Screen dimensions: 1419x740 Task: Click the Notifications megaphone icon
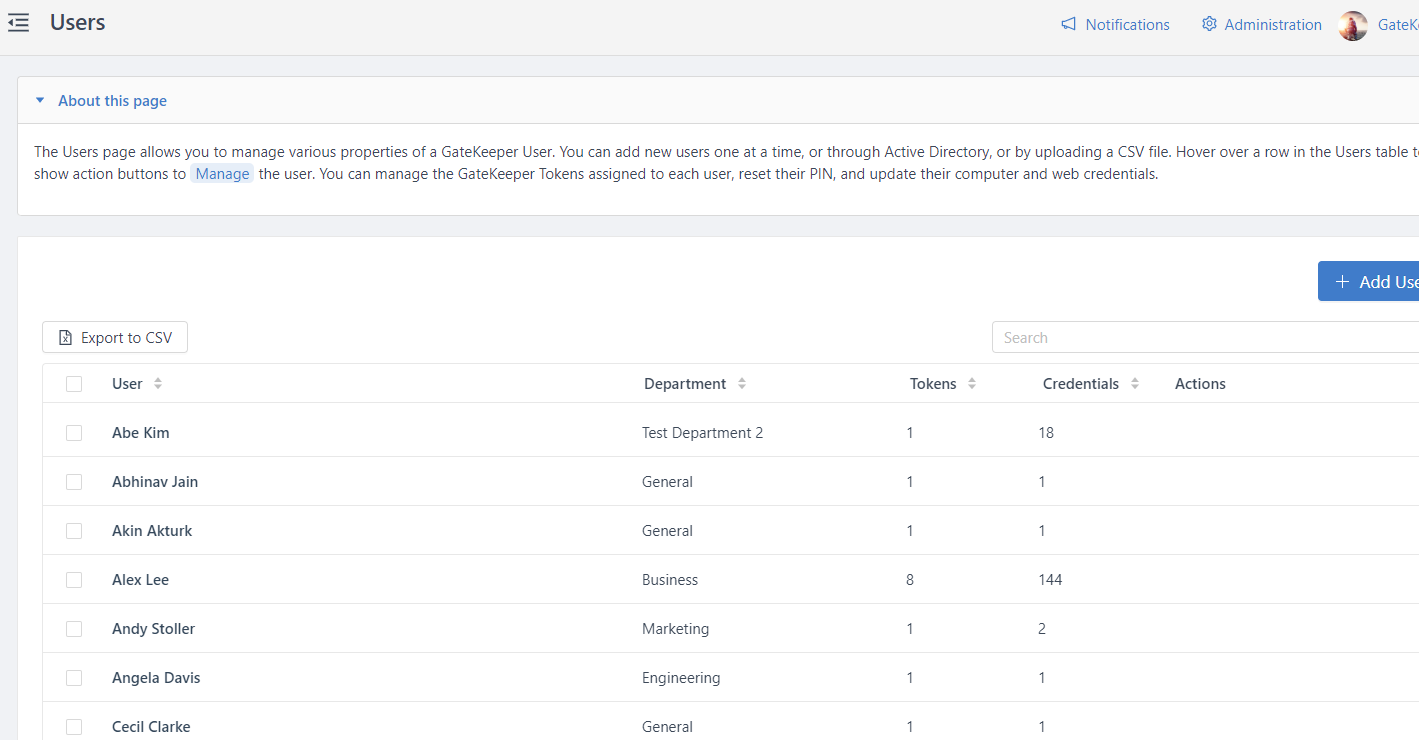1069,25
